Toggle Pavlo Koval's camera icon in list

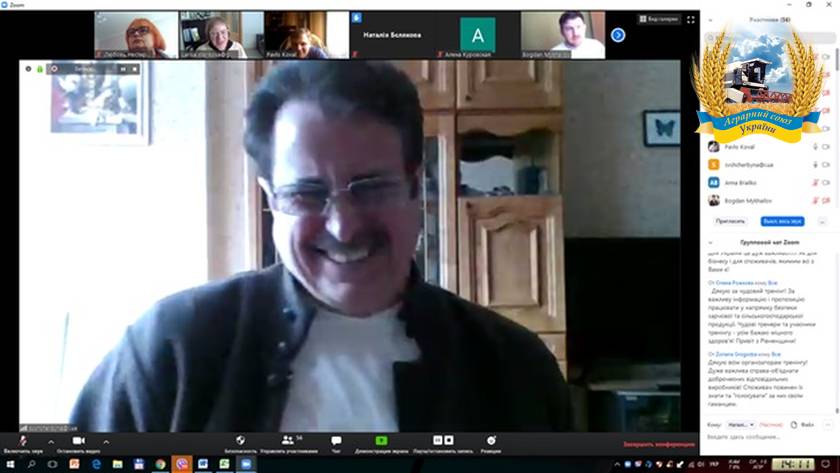coord(826,147)
